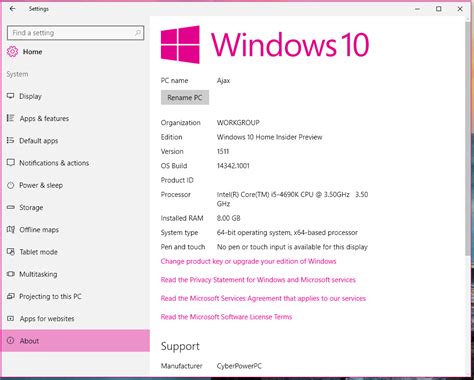Click the Display monitor icon
Image resolution: width=474 pixels, height=380 pixels.
pos(11,96)
